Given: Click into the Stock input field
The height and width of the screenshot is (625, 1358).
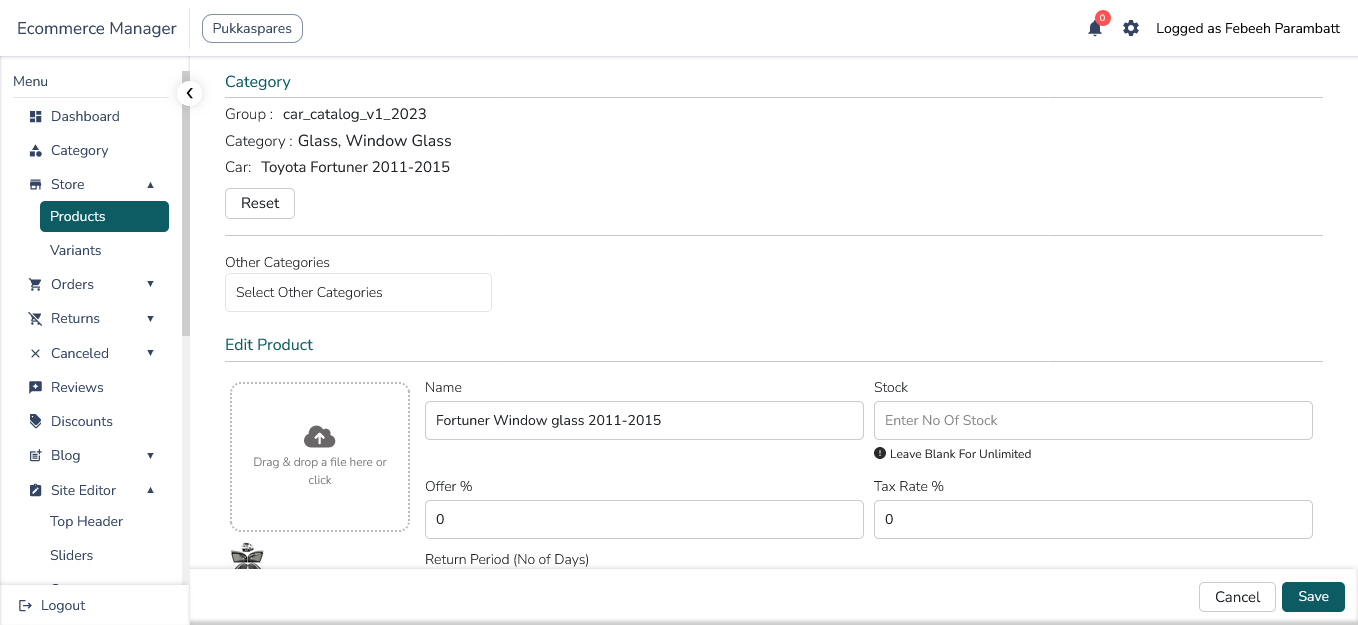Looking at the screenshot, I should (x=1092, y=421).
